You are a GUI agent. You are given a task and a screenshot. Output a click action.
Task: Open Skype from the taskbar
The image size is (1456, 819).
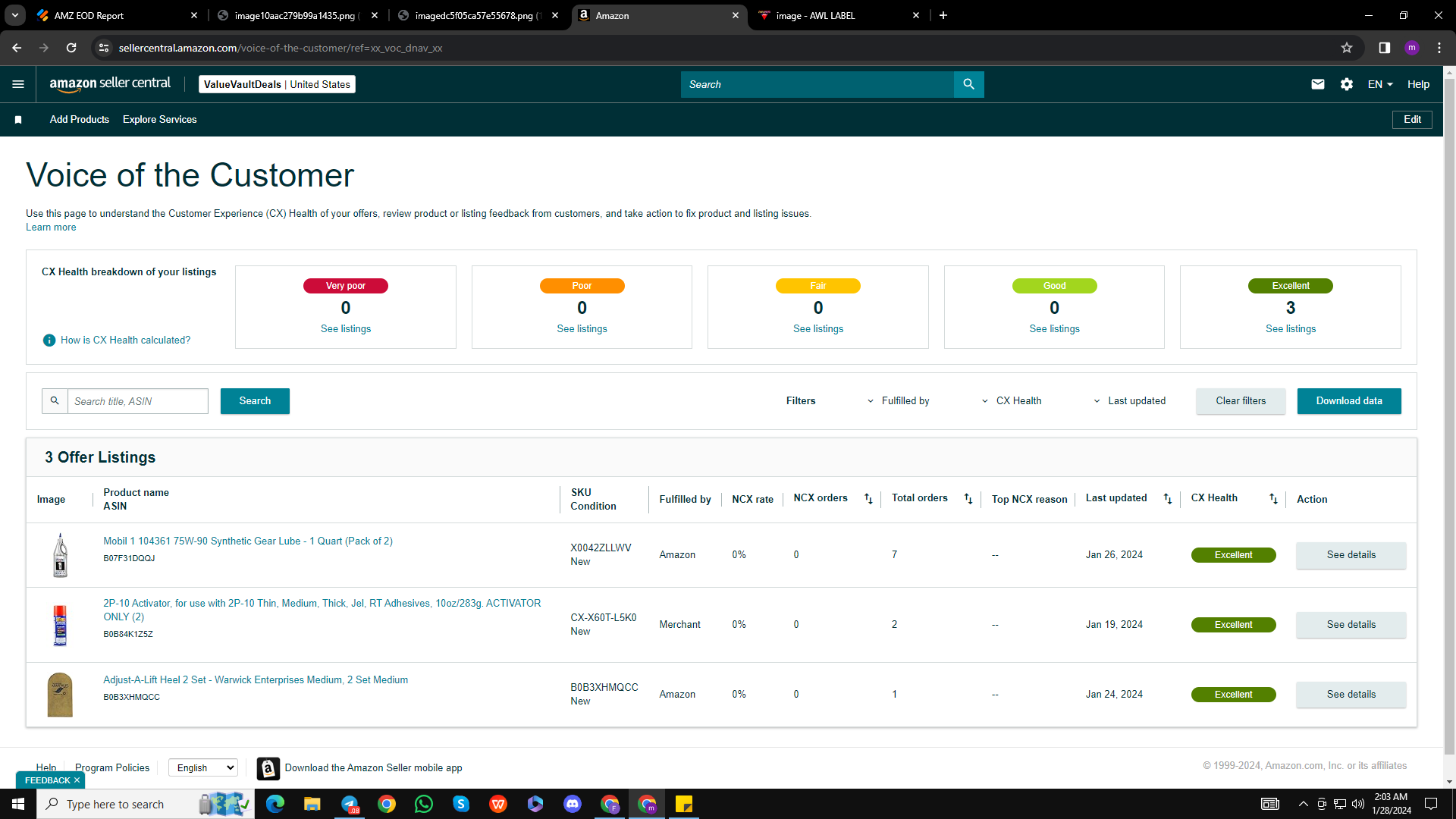click(461, 804)
